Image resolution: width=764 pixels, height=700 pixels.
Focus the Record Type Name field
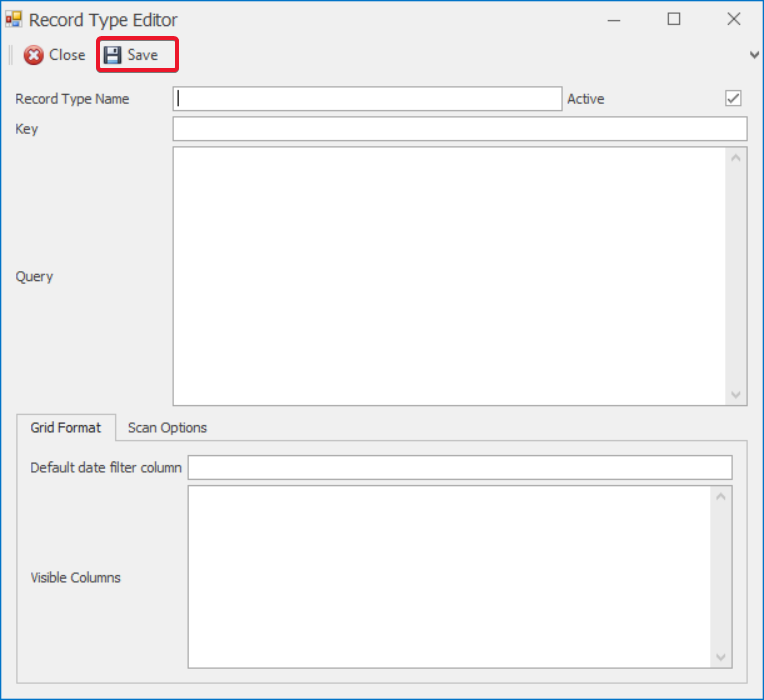[367, 98]
